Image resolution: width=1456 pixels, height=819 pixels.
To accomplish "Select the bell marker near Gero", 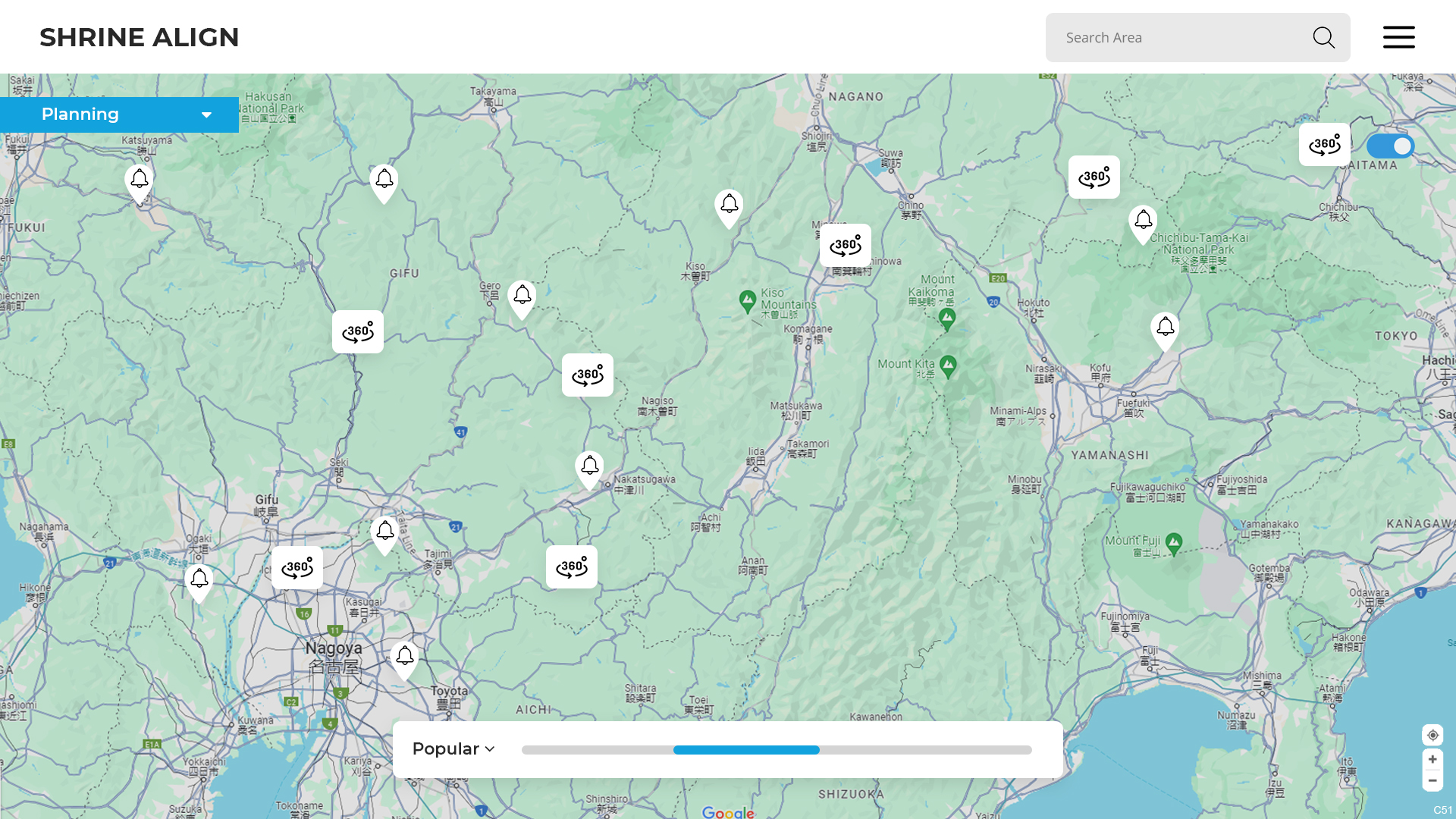I will 522,297.
